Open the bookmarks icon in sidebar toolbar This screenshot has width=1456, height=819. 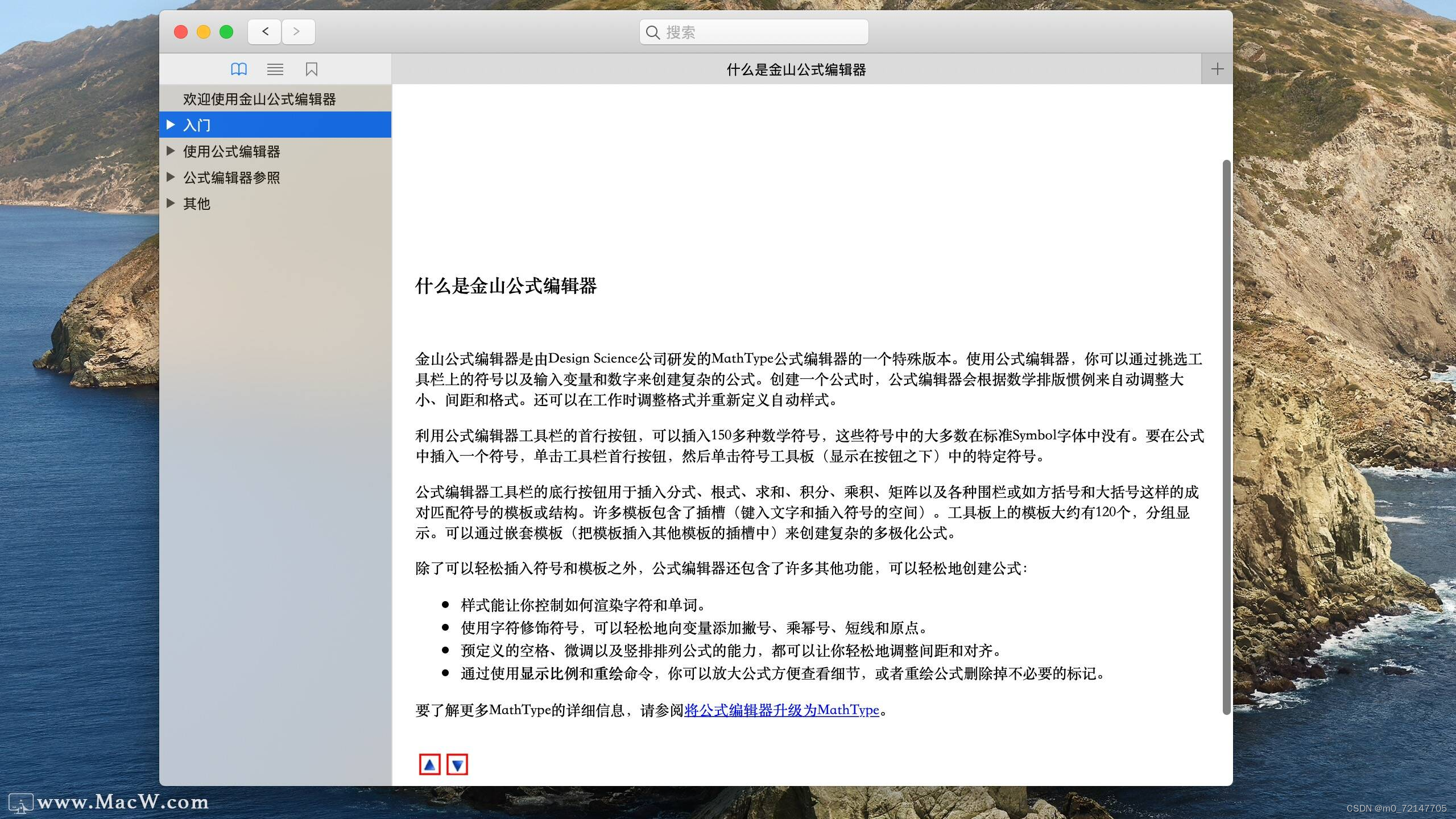click(x=311, y=69)
